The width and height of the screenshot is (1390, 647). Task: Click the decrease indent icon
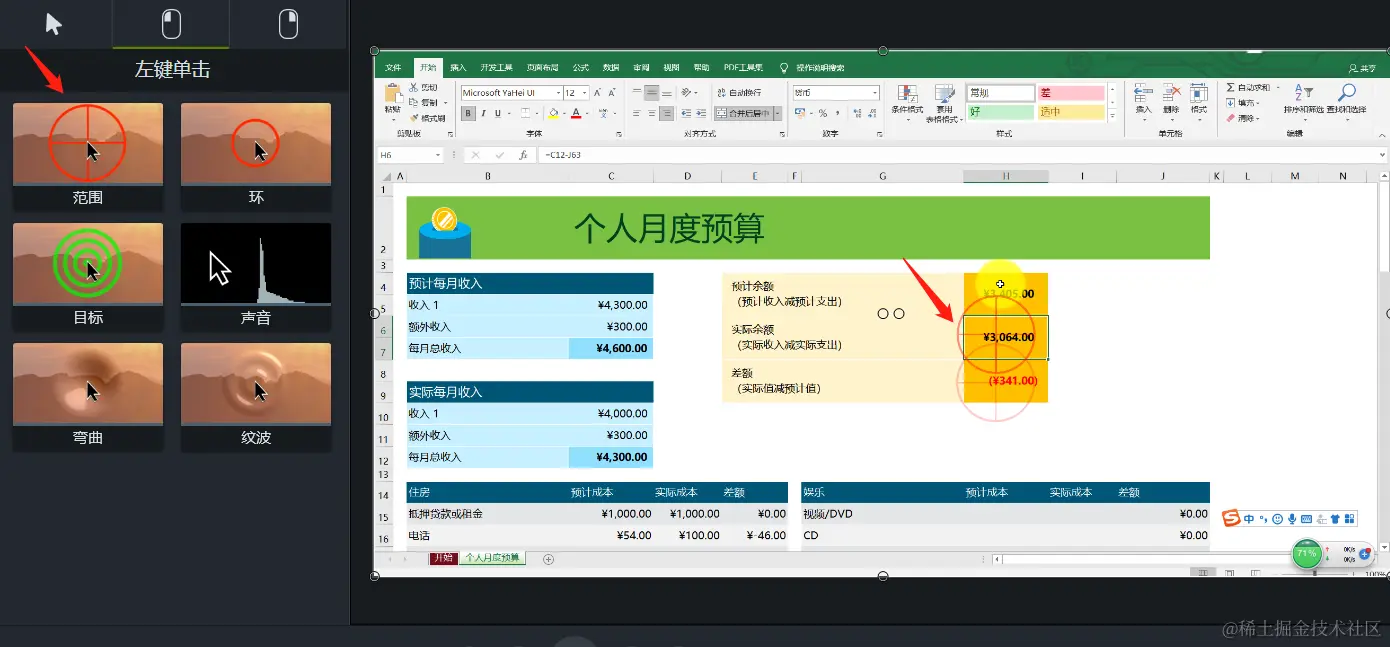(x=686, y=114)
